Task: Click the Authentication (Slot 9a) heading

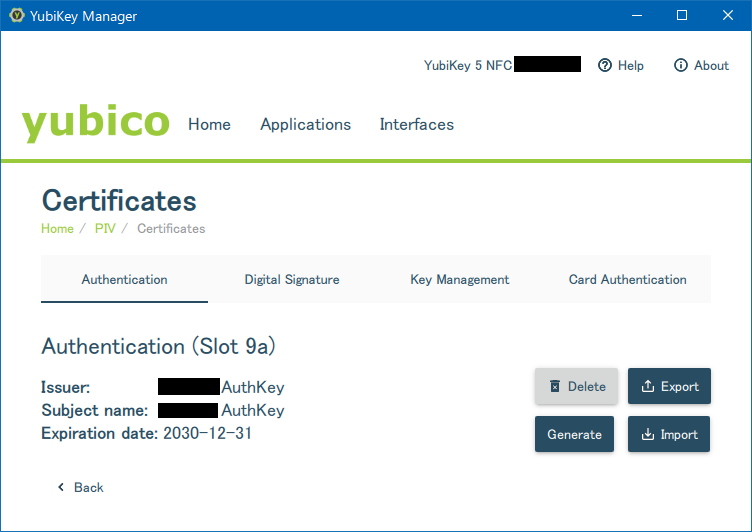Action: (x=159, y=346)
